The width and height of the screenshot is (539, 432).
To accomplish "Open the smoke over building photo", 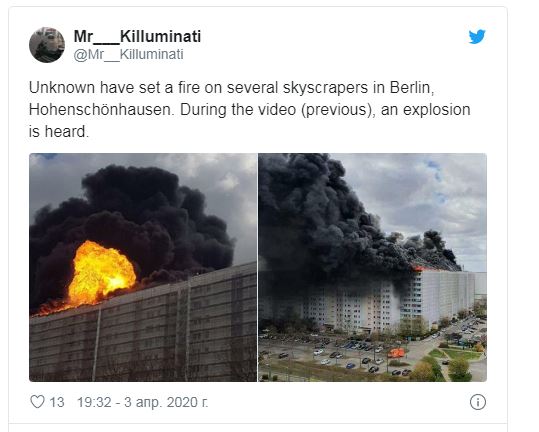I will (372, 267).
